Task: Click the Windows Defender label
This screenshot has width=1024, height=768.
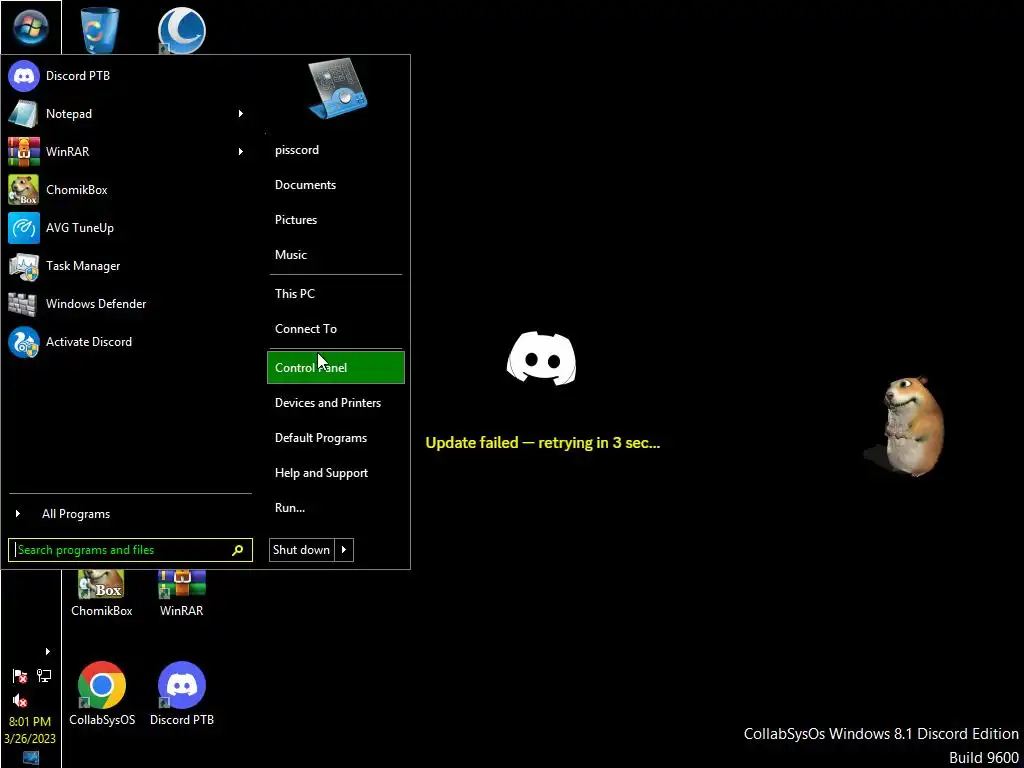Action: click(96, 304)
